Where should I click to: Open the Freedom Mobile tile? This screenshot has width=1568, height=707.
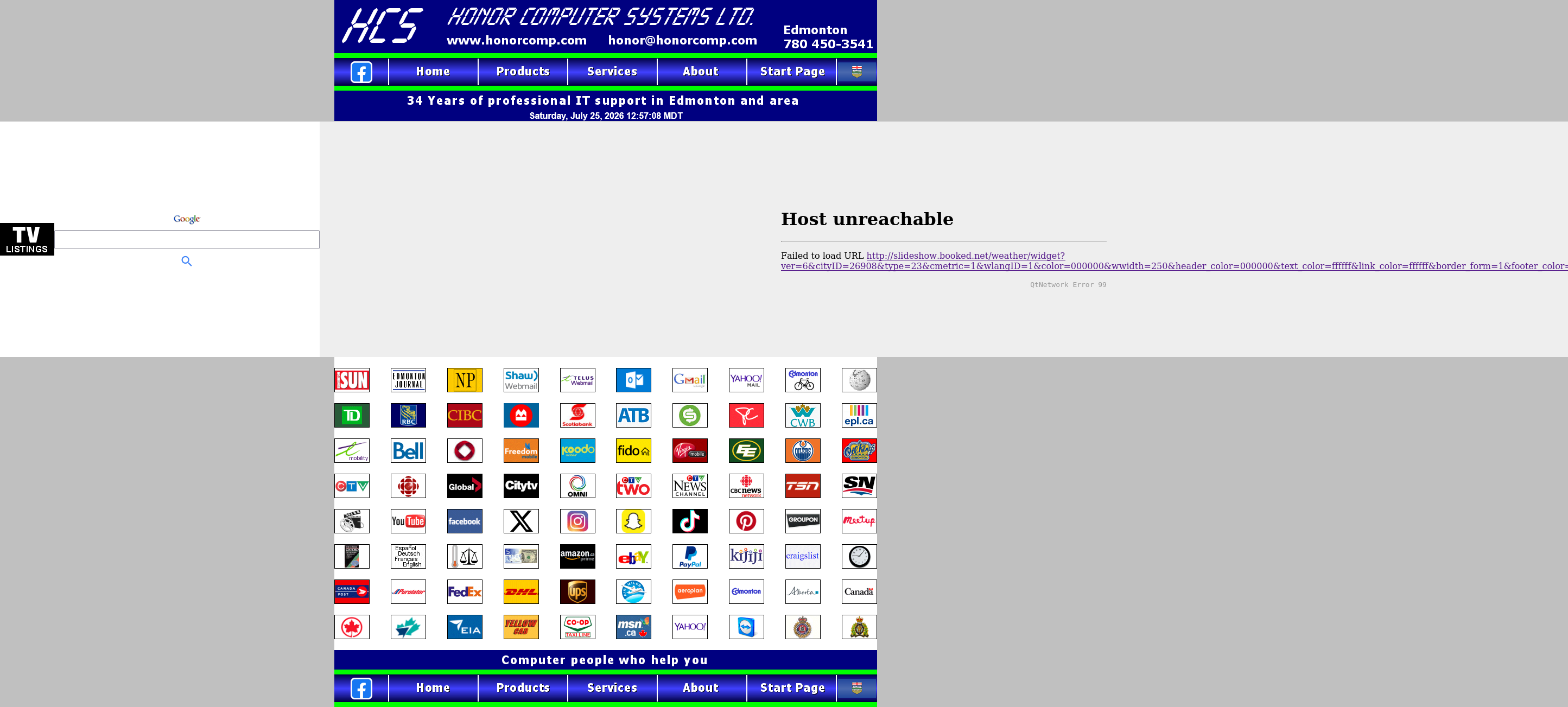[x=521, y=451]
